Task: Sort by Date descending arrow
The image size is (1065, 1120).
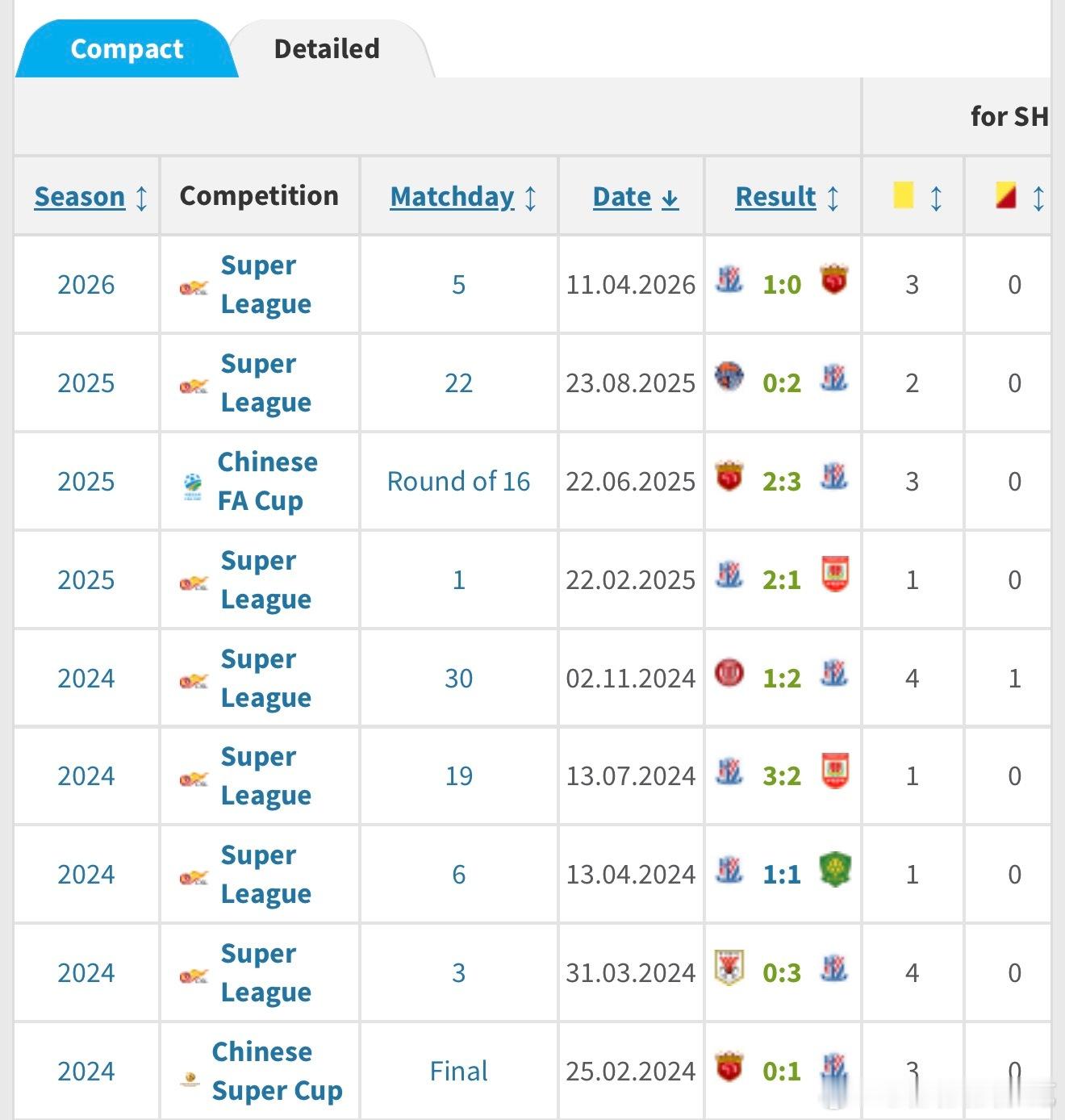Action: pyautogui.click(x=670, y=199)
